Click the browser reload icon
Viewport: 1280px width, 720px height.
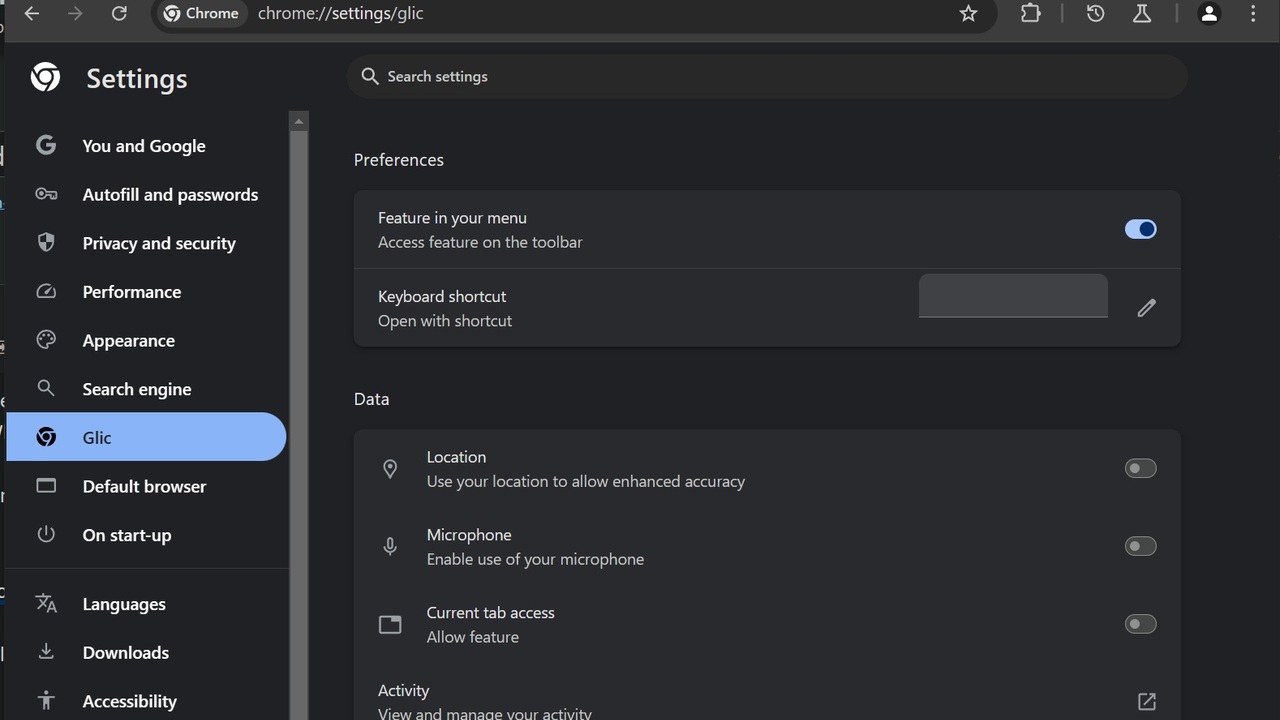tap(119, 14)
